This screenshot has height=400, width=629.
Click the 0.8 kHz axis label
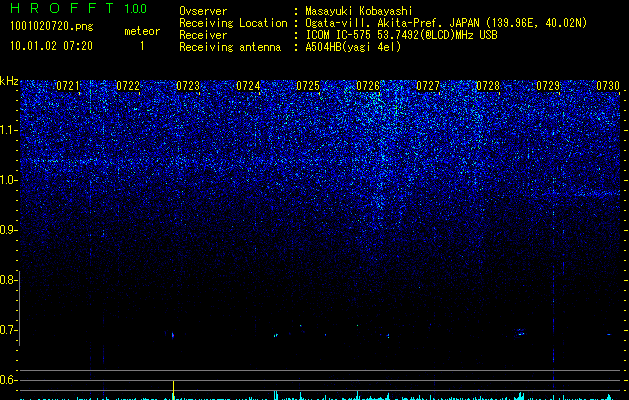[8, 280]
